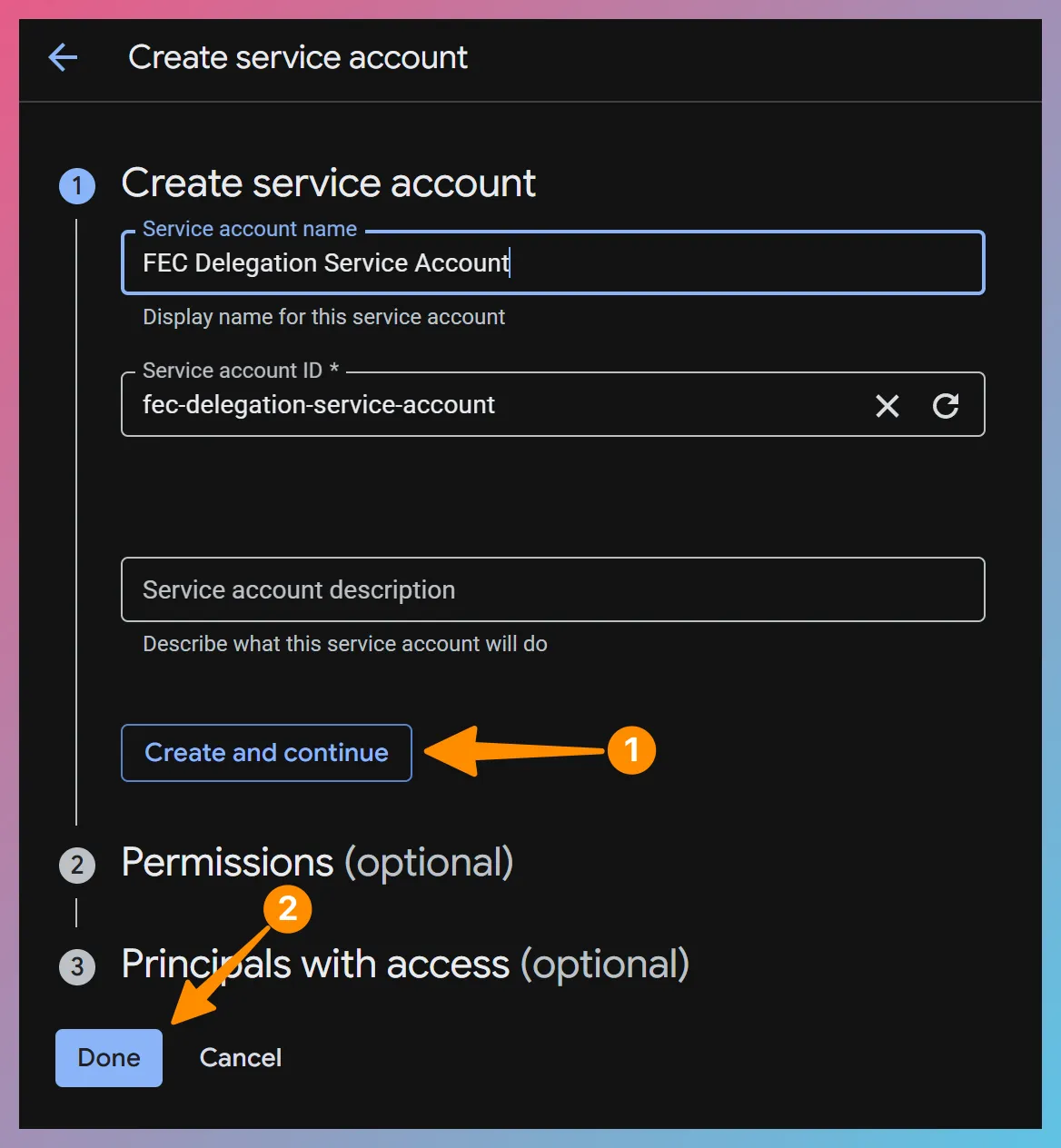Dismiss the form with Cancel

[240, 1057]
